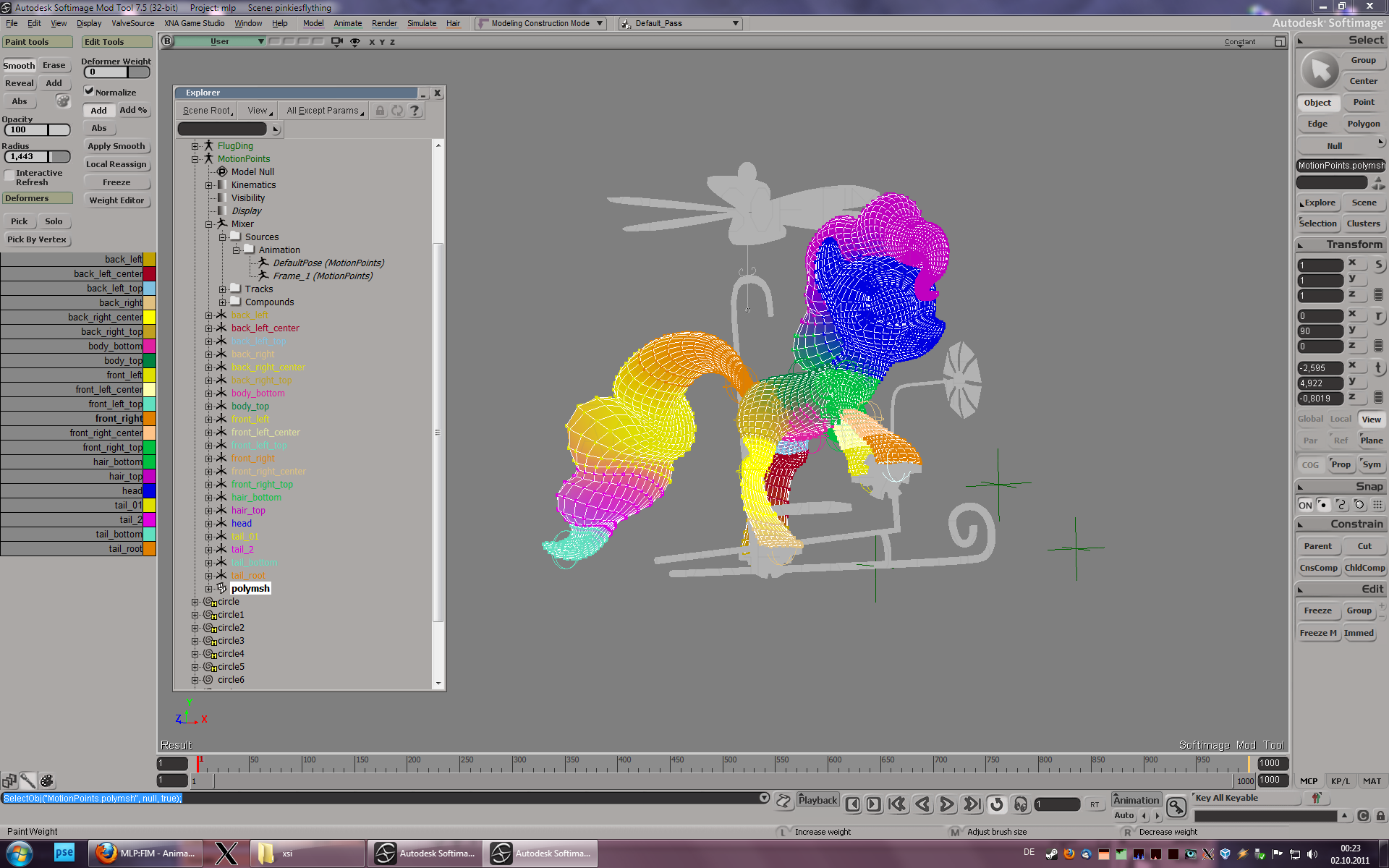Click the grid snap icon
The height and width of the screenshot is (868, 1389).
1377,505
